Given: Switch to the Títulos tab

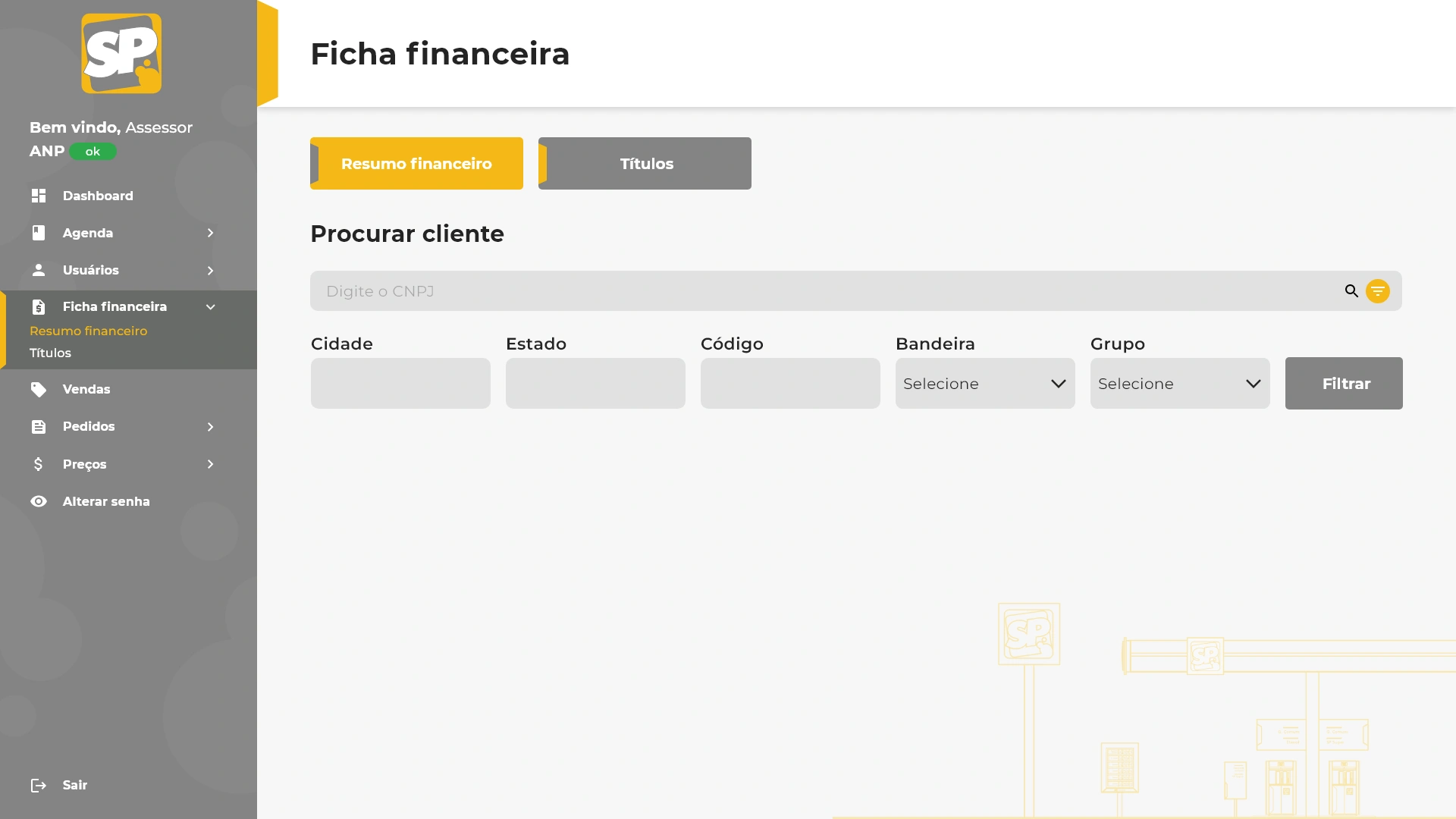Looking at the screenshot, I should 645,164.
